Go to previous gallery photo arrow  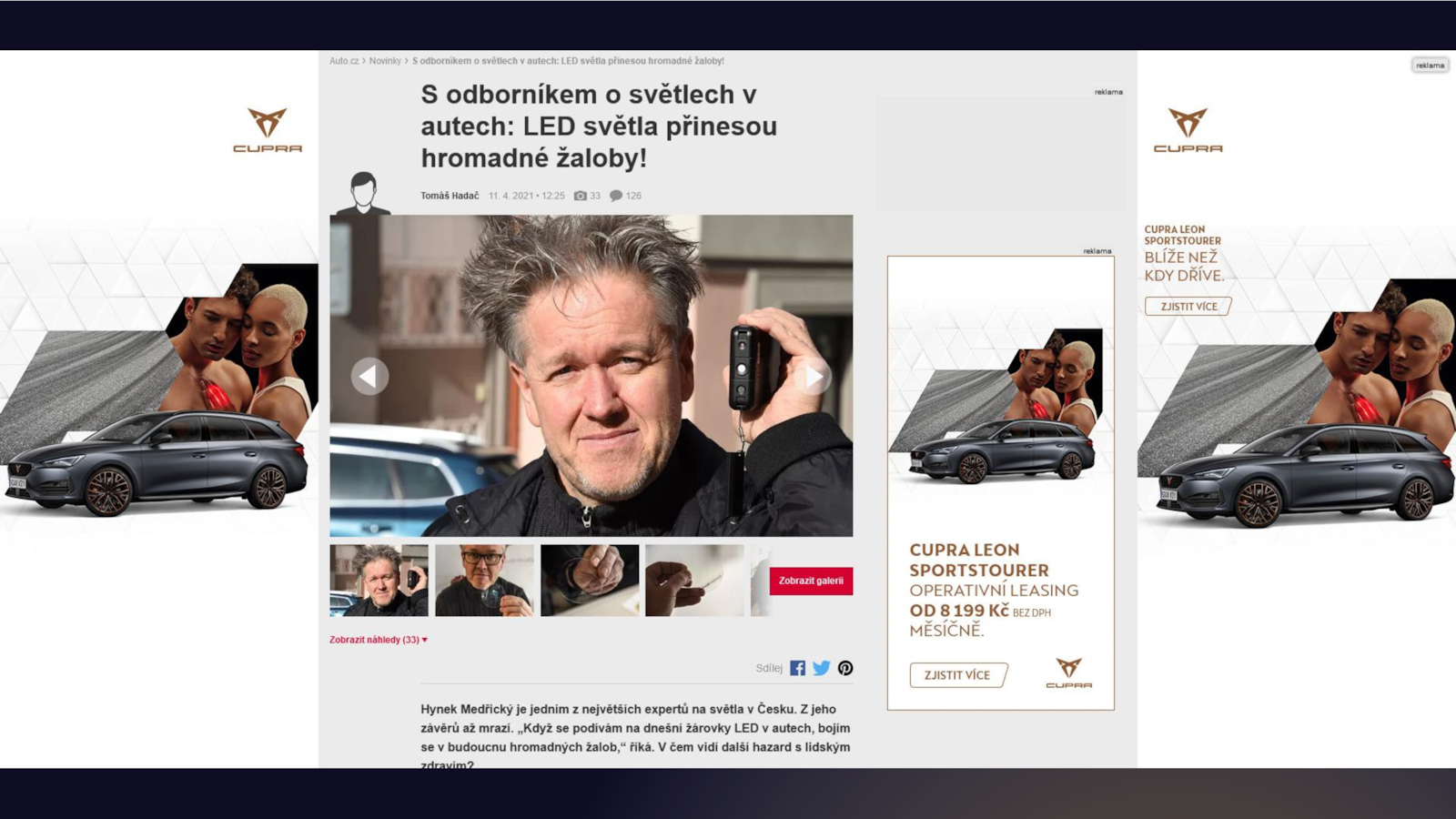(369, 376)
